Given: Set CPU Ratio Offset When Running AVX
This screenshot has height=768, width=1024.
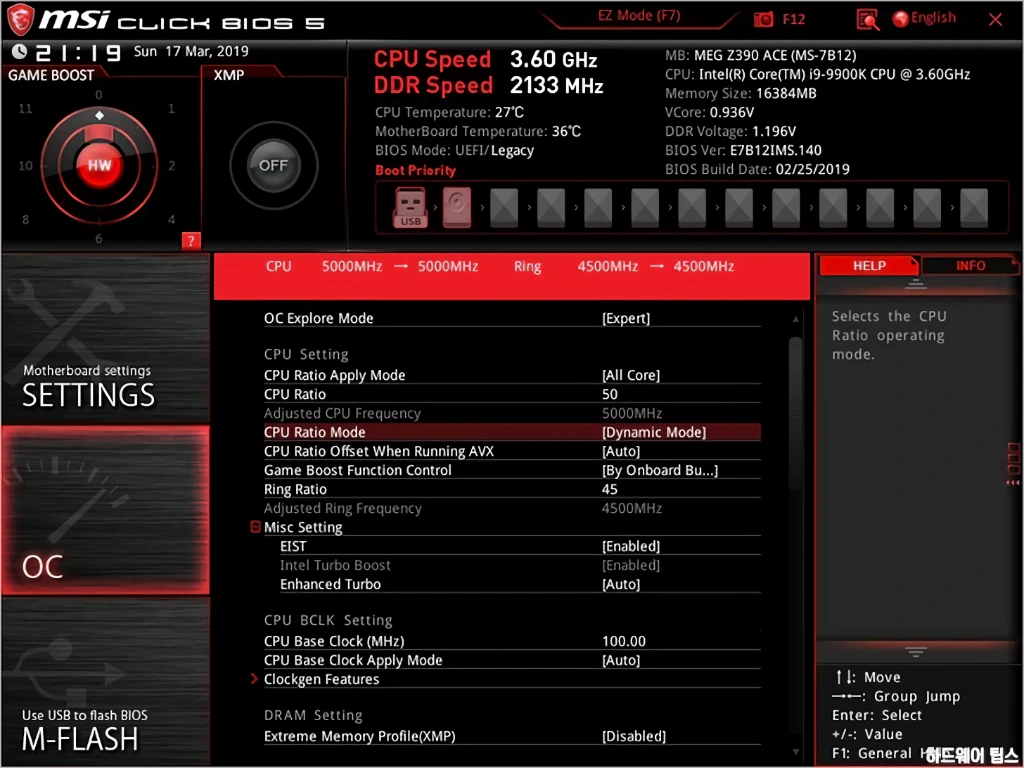Looking at the screenshot, I should (x=512, y=451).
